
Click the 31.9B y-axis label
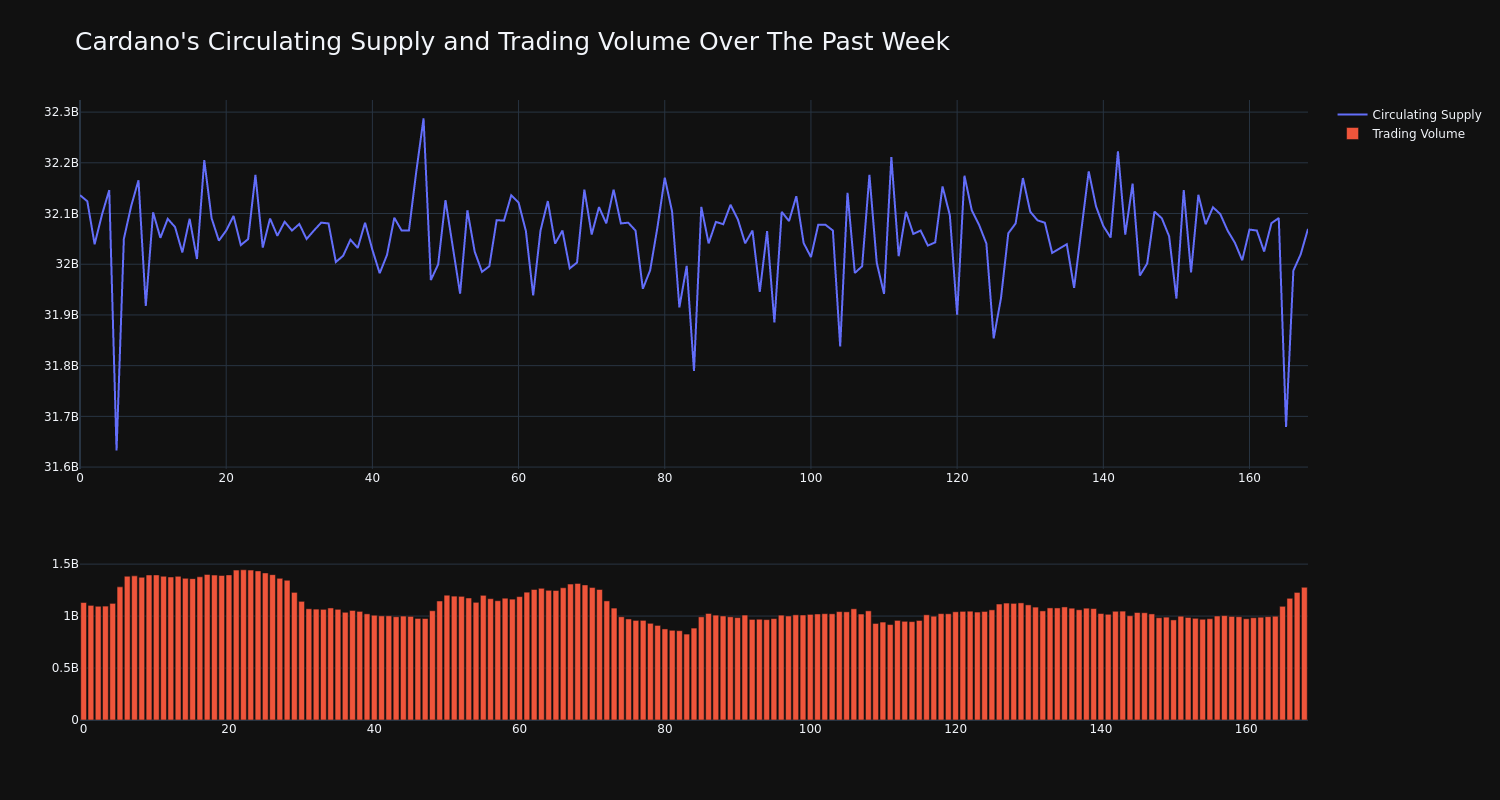pos(61,315)
